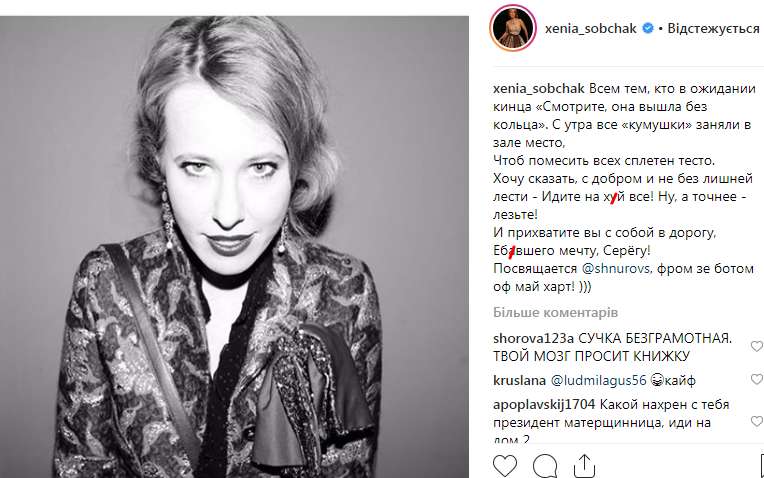Open the xenia_sobchak profile avatar
Viewport: 764px width, 478px height.
[x=513, y=28]
